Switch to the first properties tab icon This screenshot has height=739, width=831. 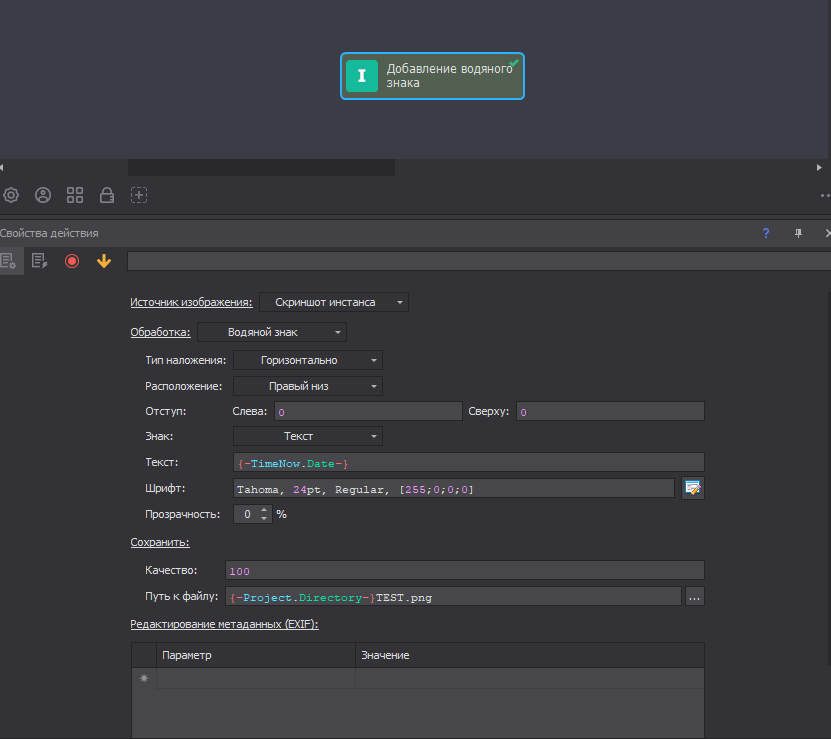[9, 261]
